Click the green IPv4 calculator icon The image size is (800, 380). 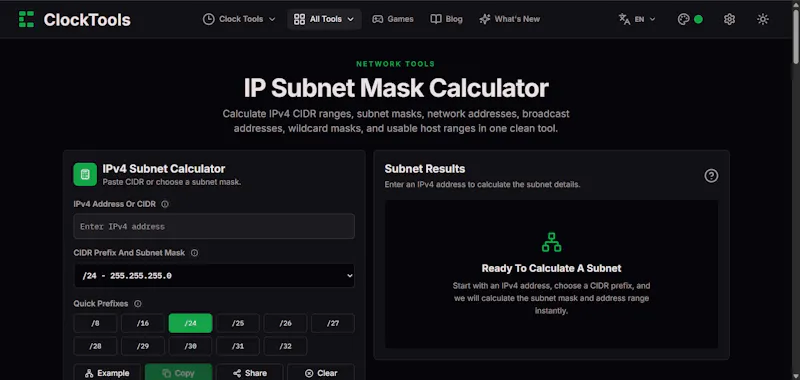tap(85, 174)
